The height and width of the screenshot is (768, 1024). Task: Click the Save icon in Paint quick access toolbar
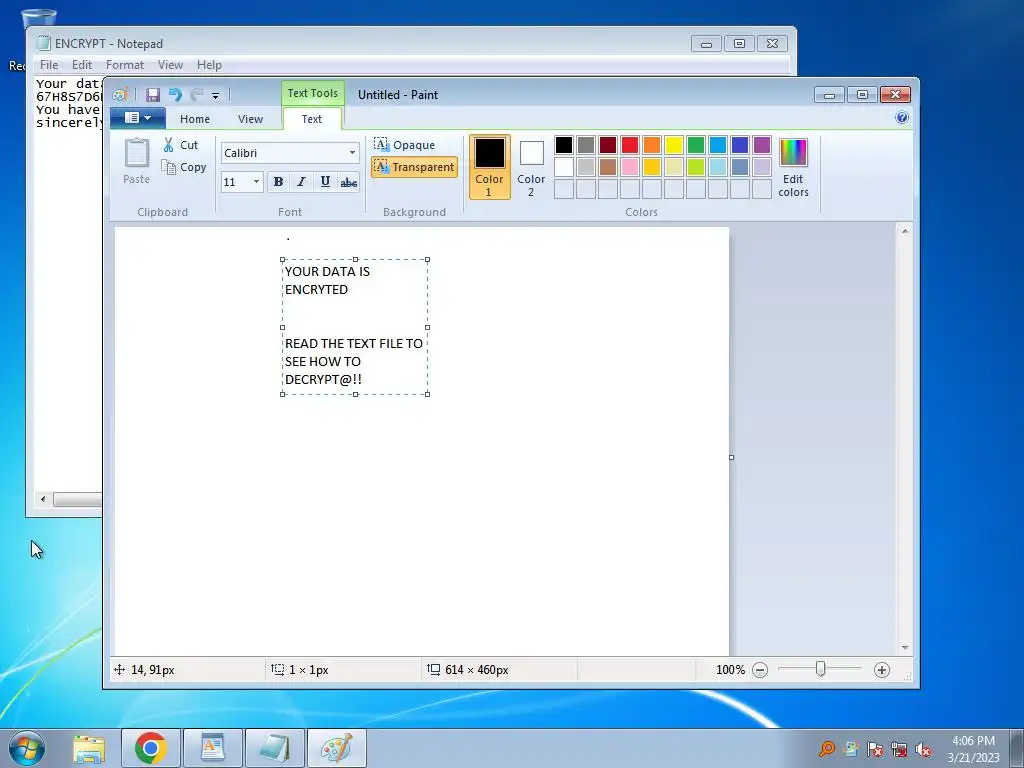[x=152, y=95]
